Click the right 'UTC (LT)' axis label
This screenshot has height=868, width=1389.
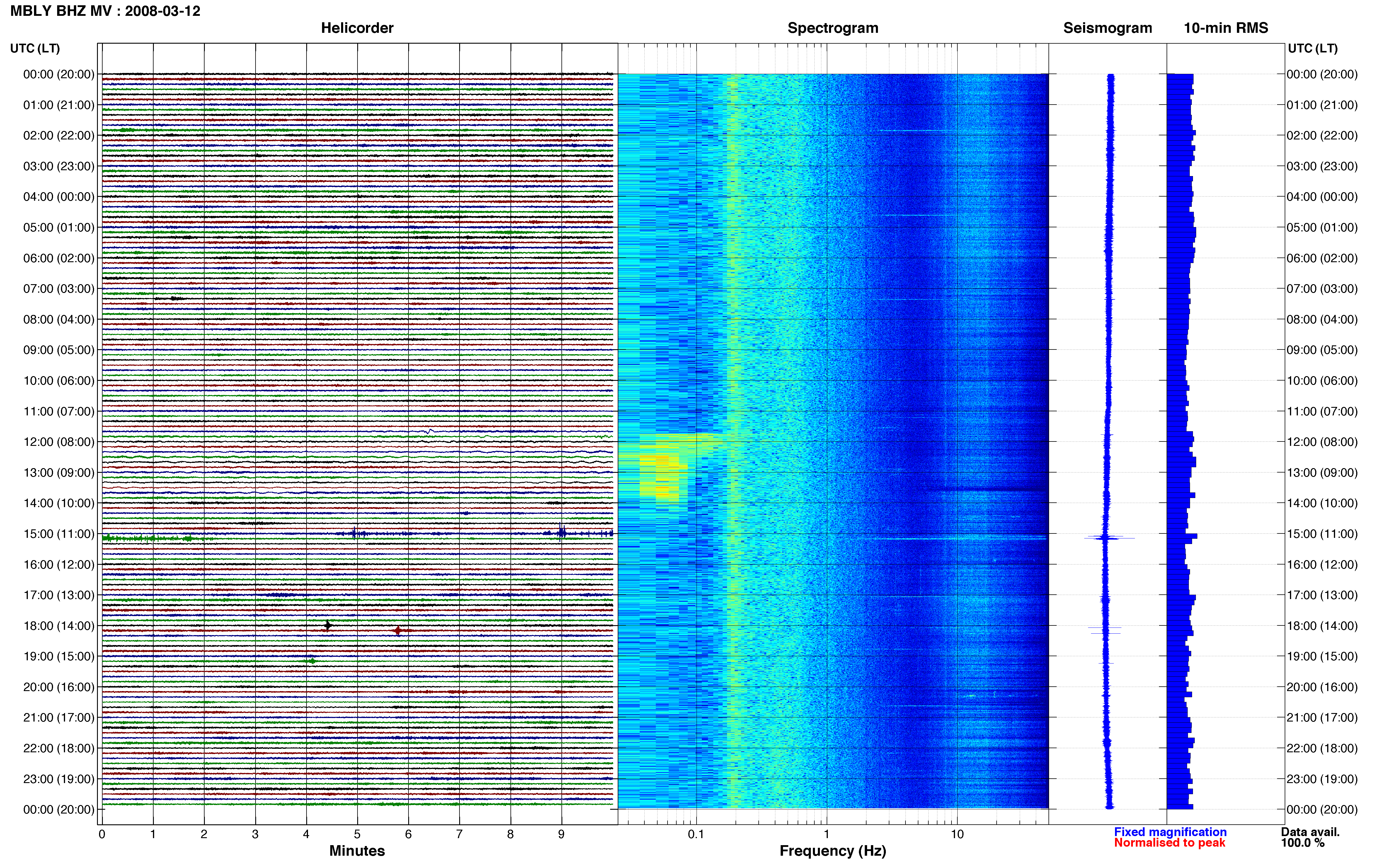click(1313, 48)
